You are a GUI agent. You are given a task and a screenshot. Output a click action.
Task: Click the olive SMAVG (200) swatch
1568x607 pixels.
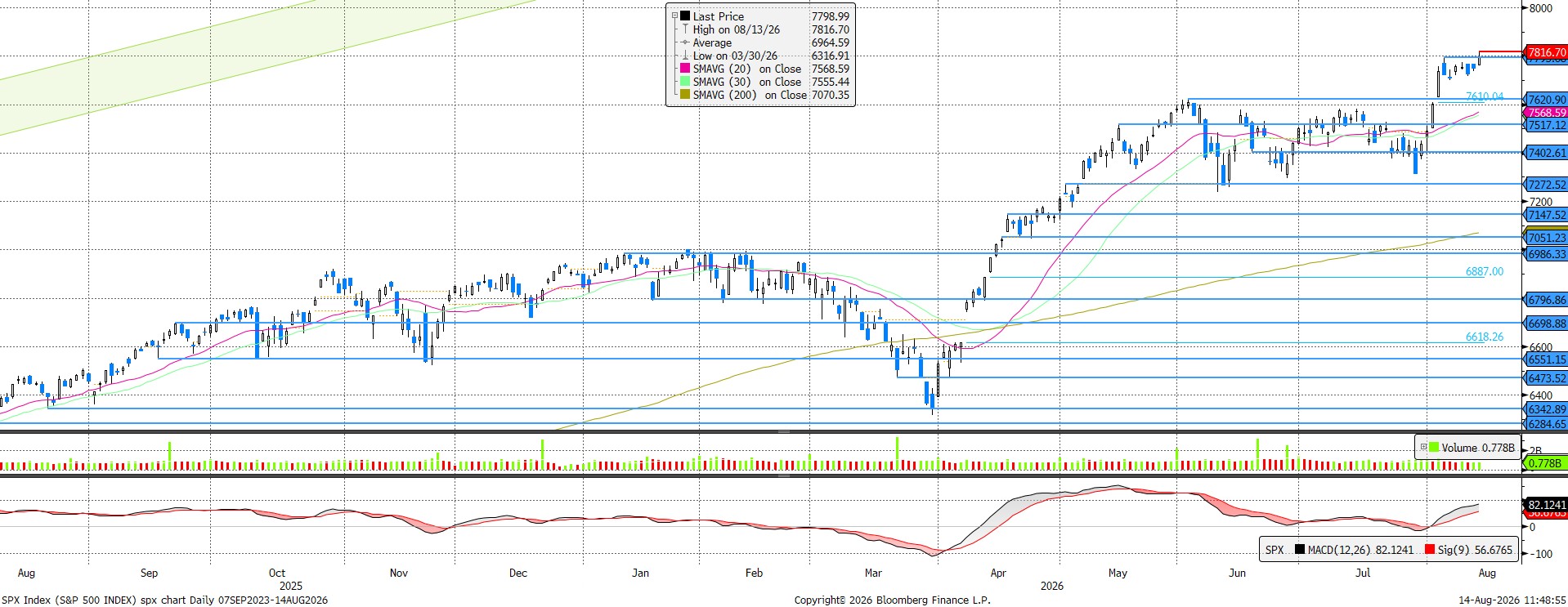tap(685, 95)
